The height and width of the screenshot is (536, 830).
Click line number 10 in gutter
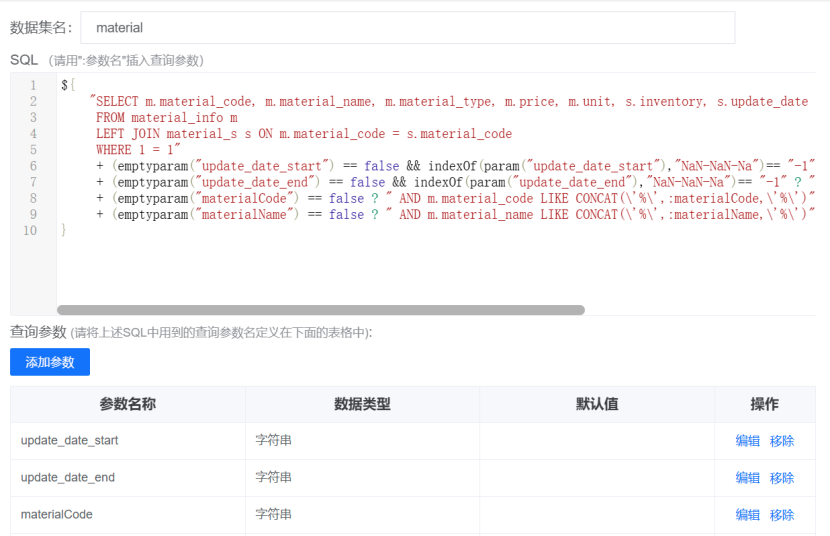(30, 231)
